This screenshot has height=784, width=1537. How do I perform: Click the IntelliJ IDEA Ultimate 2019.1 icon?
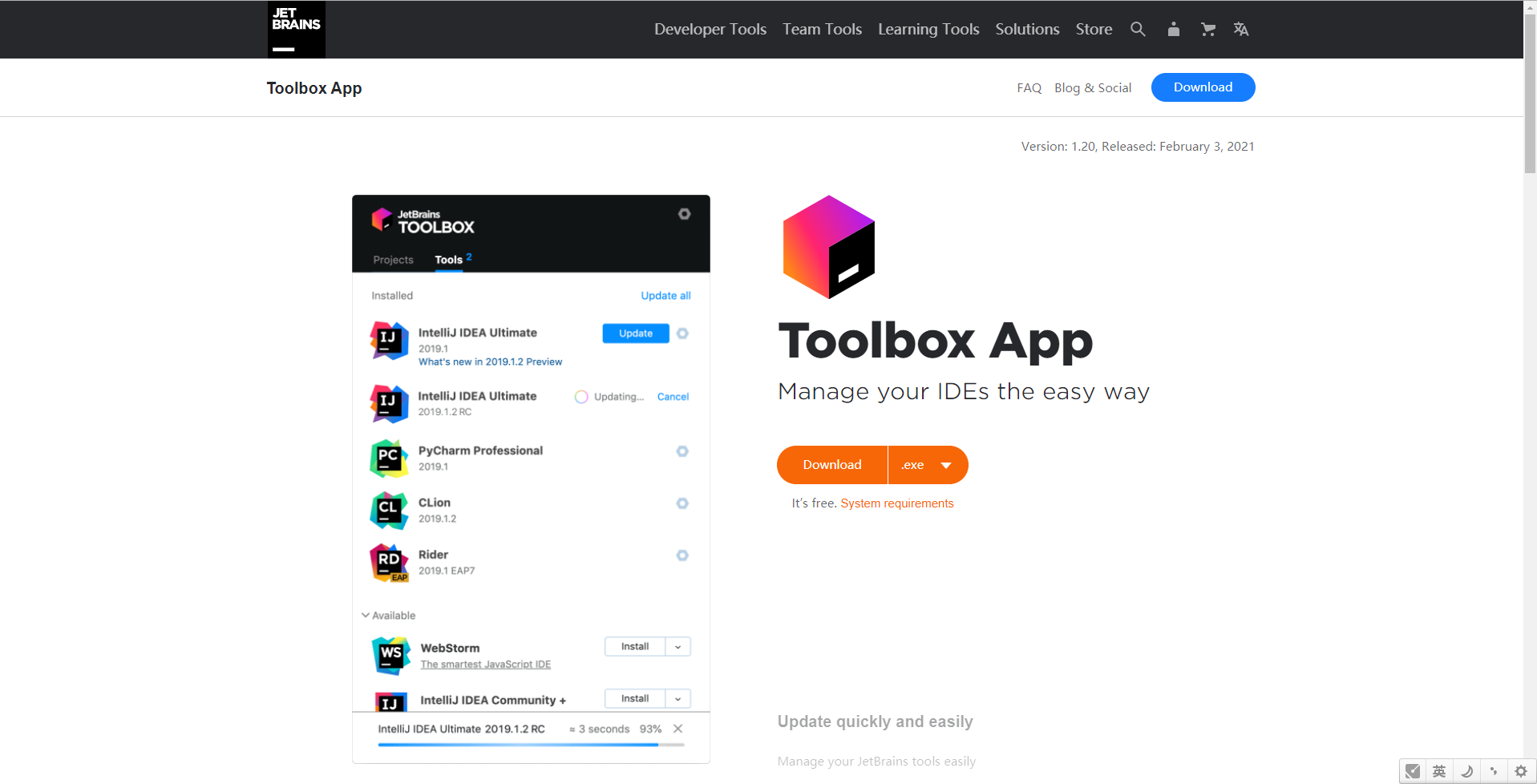(x=389, y=341)
